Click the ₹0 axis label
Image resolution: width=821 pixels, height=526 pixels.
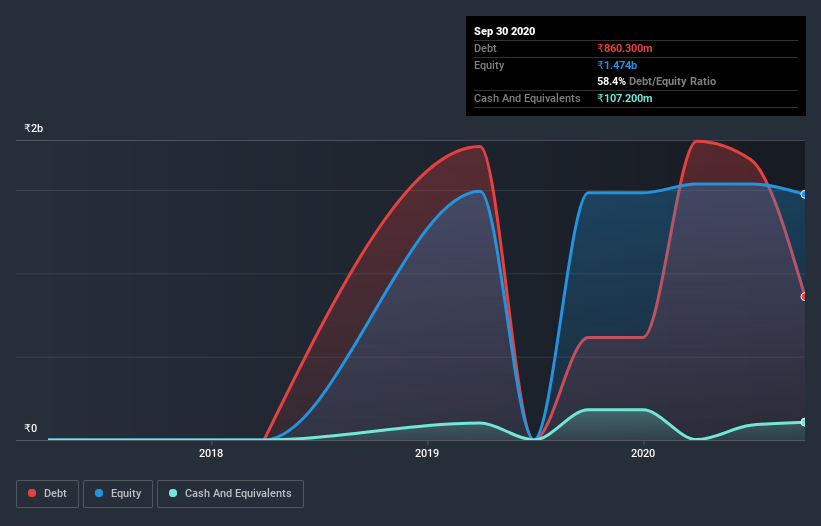coord(30,428)
